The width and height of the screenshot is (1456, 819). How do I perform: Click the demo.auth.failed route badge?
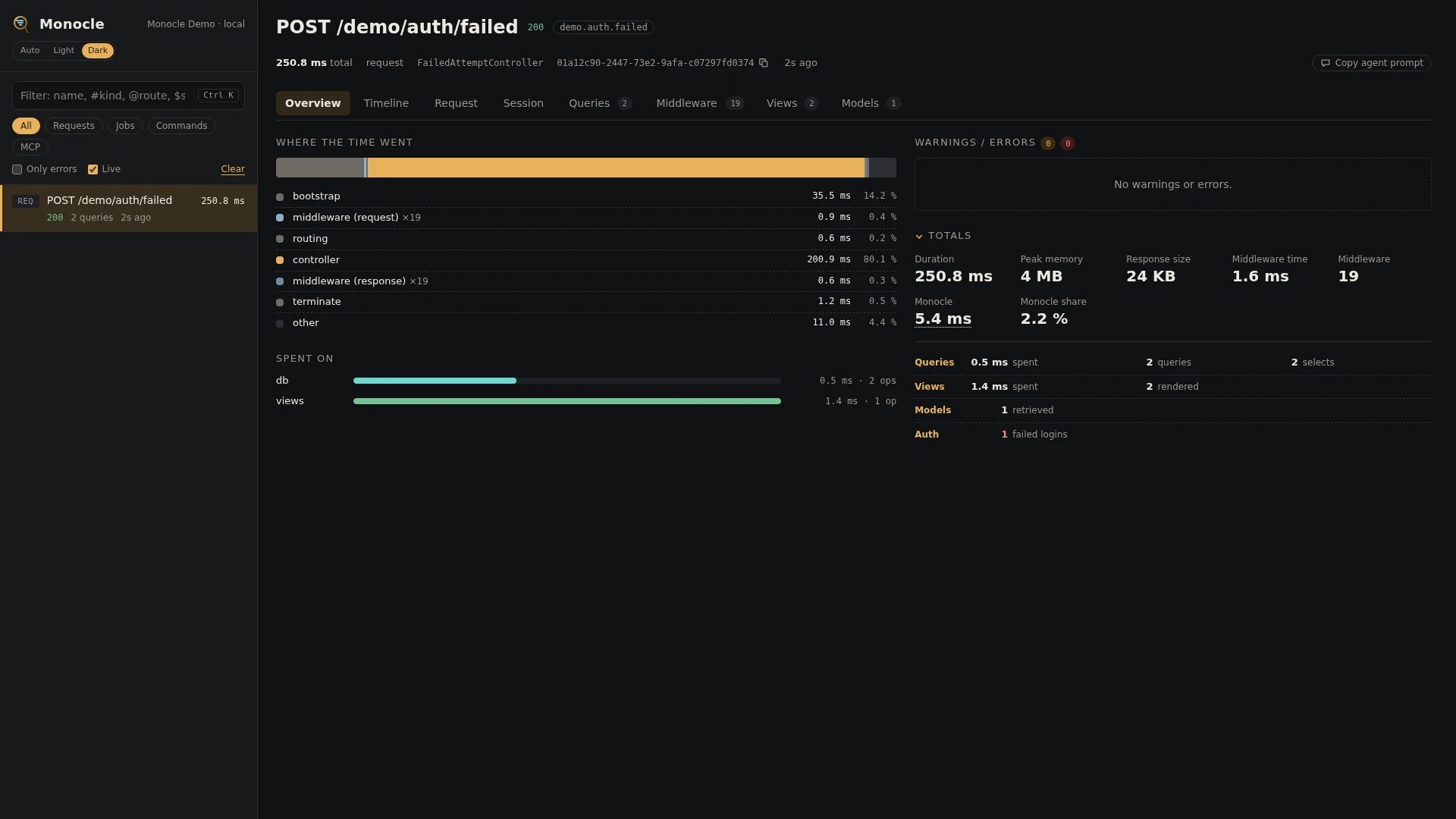603,27
